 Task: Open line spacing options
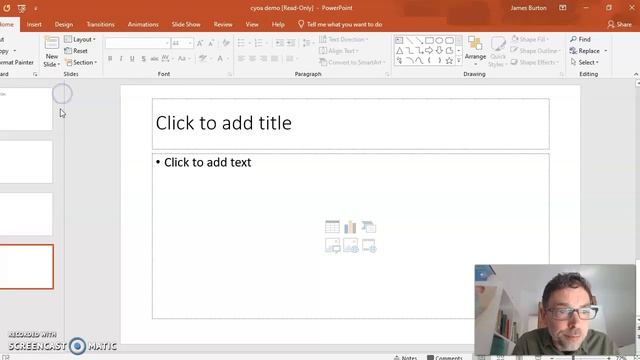pos(308,43)
